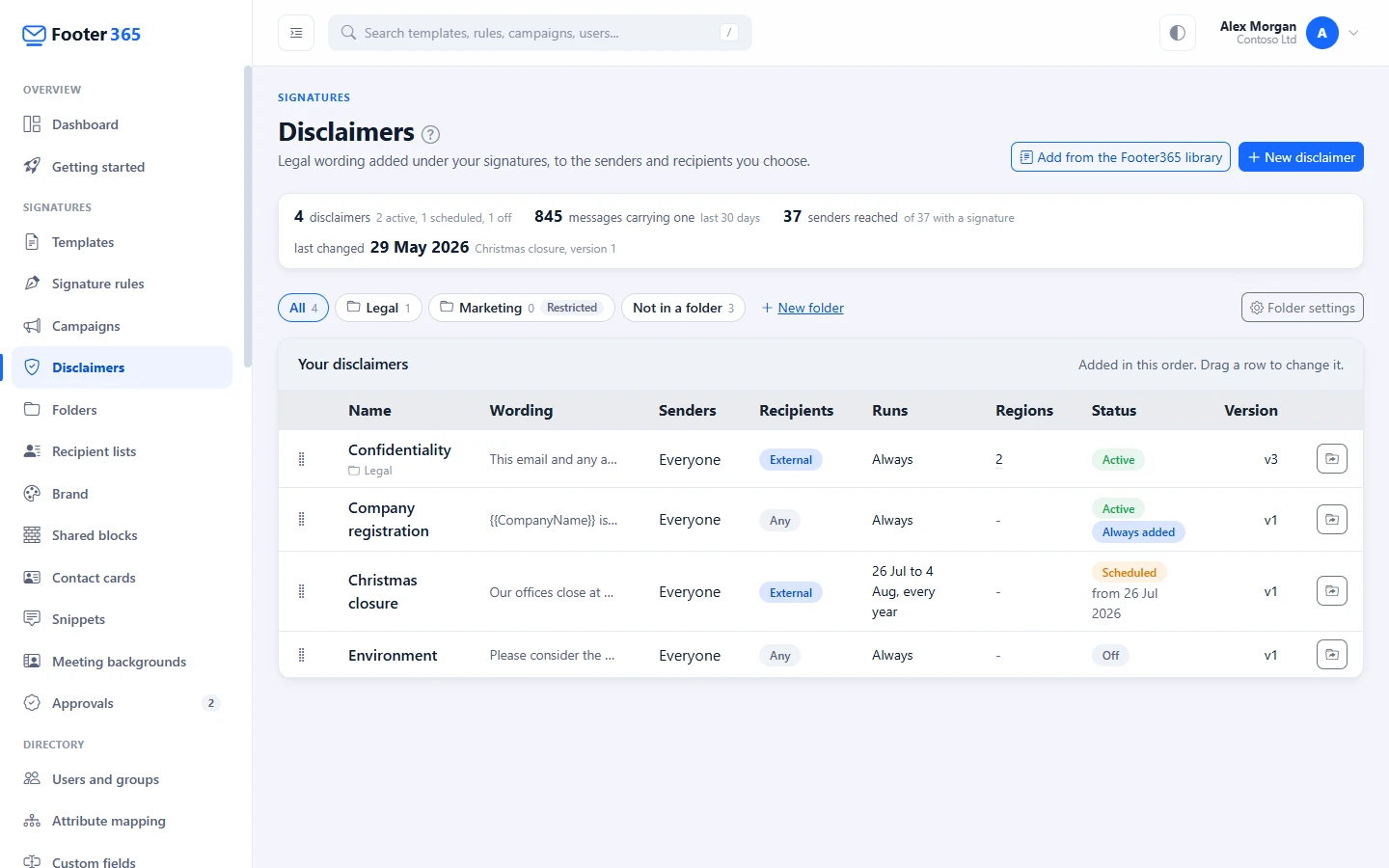Click the Restricted tag on the Marketing folder
Image resolution: width=1389 pixels, height=868 pixels.
click(x=572, y=308)
